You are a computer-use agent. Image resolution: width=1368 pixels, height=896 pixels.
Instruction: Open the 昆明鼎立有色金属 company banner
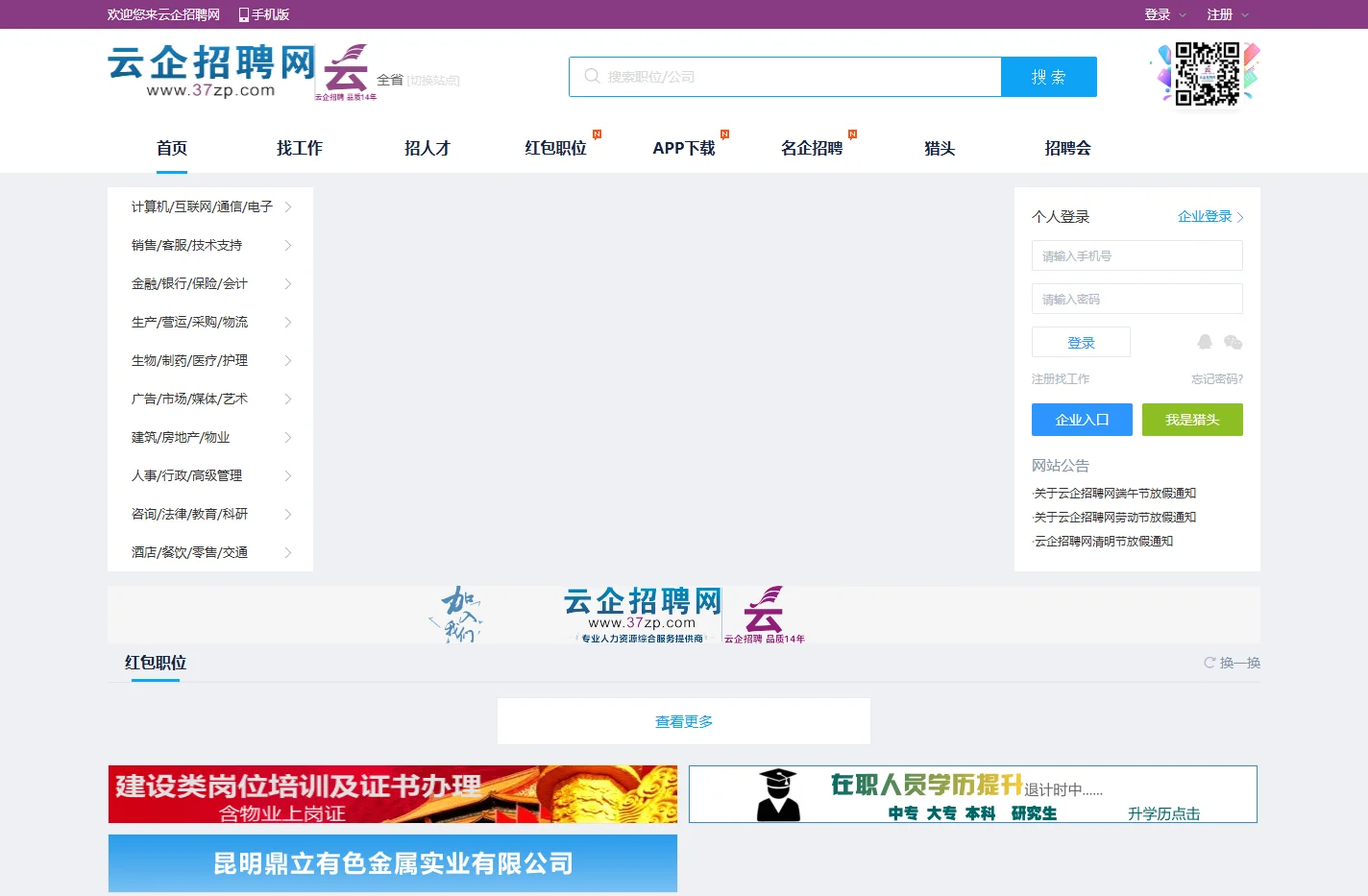pos(393,863)
